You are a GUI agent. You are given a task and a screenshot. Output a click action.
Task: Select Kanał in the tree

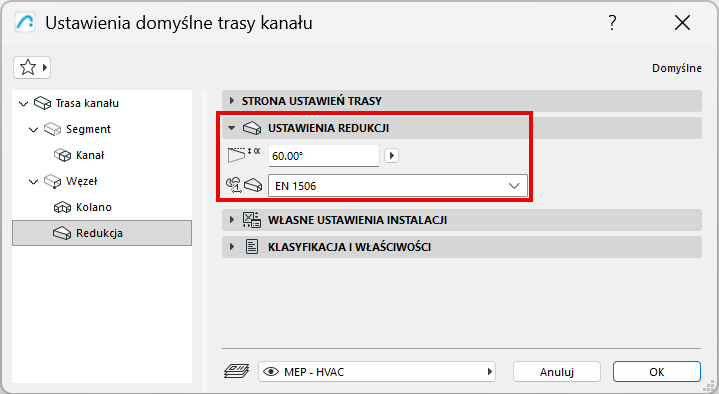(90, 155)
